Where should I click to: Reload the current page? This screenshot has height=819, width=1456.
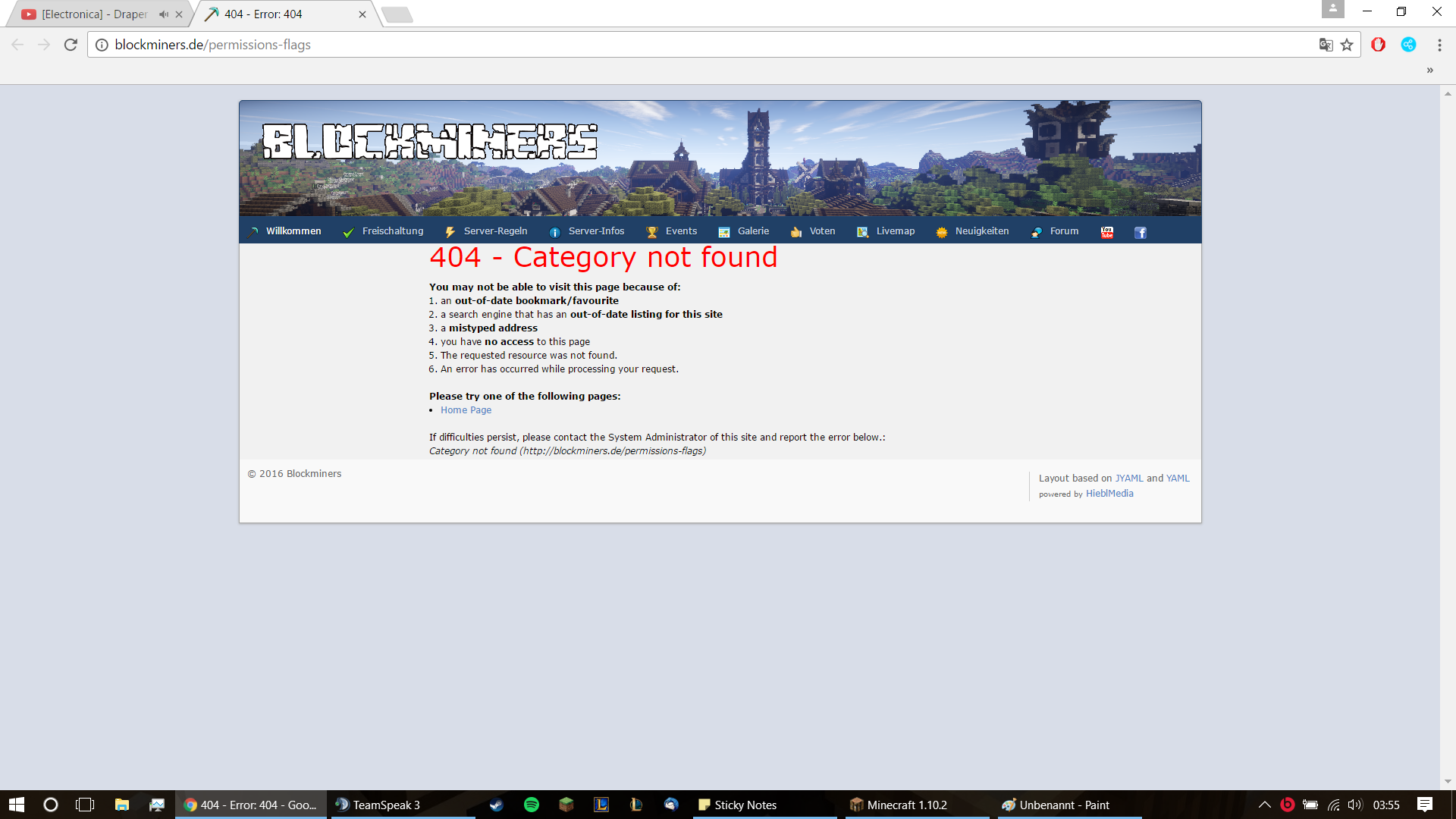point(71,45)
